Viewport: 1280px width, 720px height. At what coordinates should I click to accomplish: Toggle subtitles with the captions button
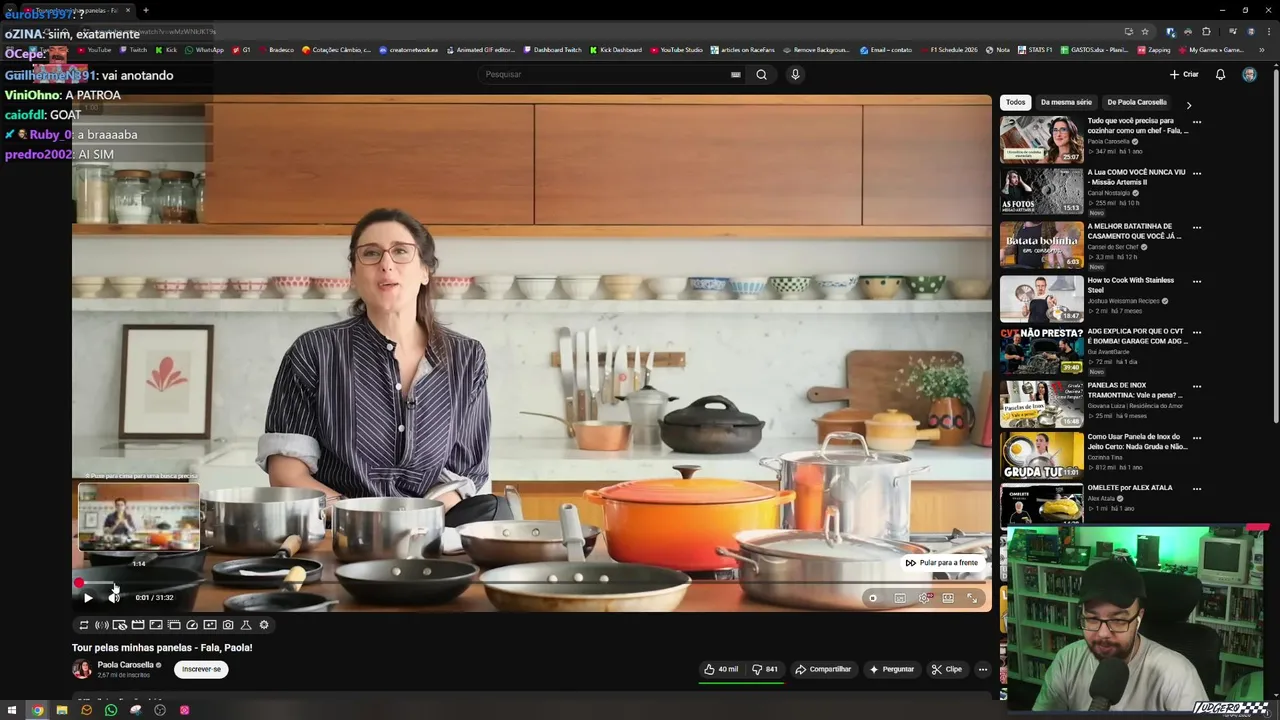coord(900,598)
